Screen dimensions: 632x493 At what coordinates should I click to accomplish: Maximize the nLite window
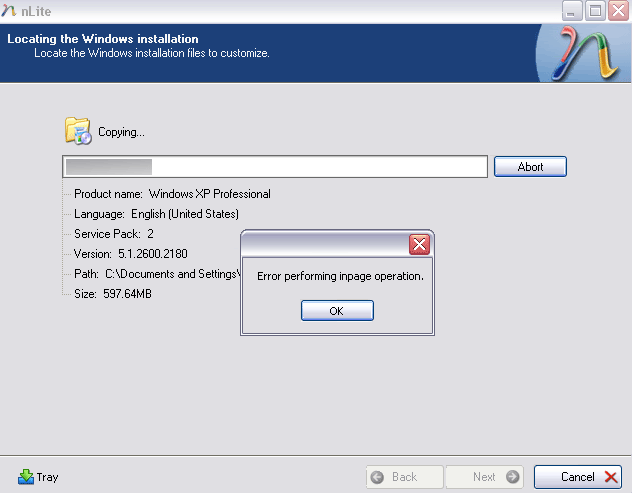[595, 10]
